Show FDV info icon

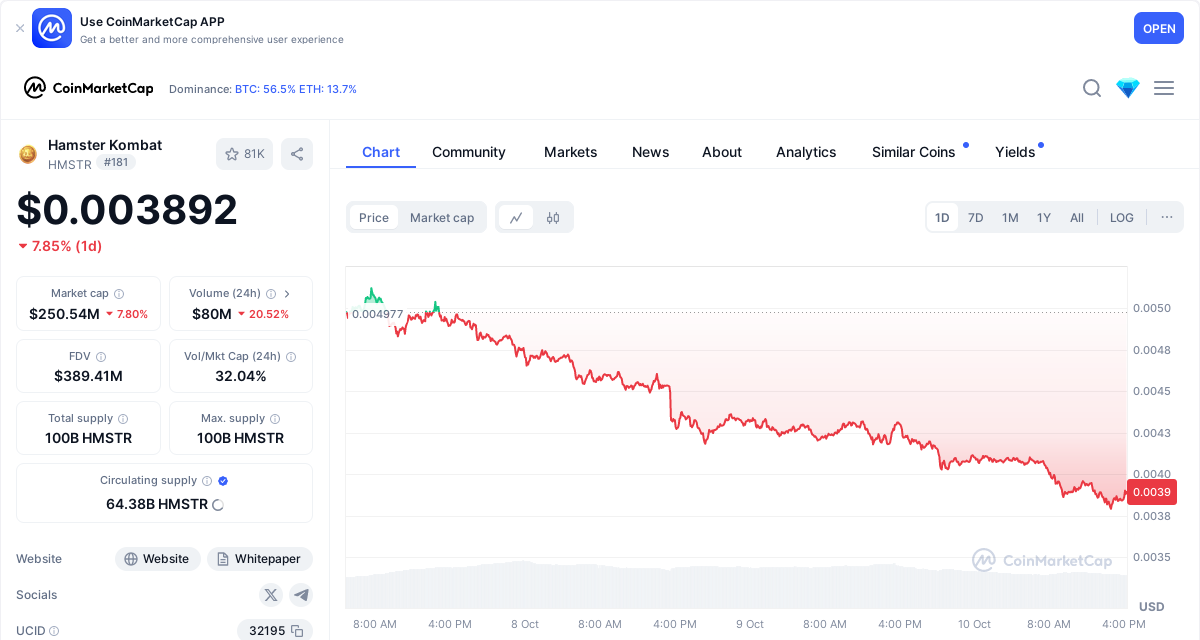(x=101, y=356)
